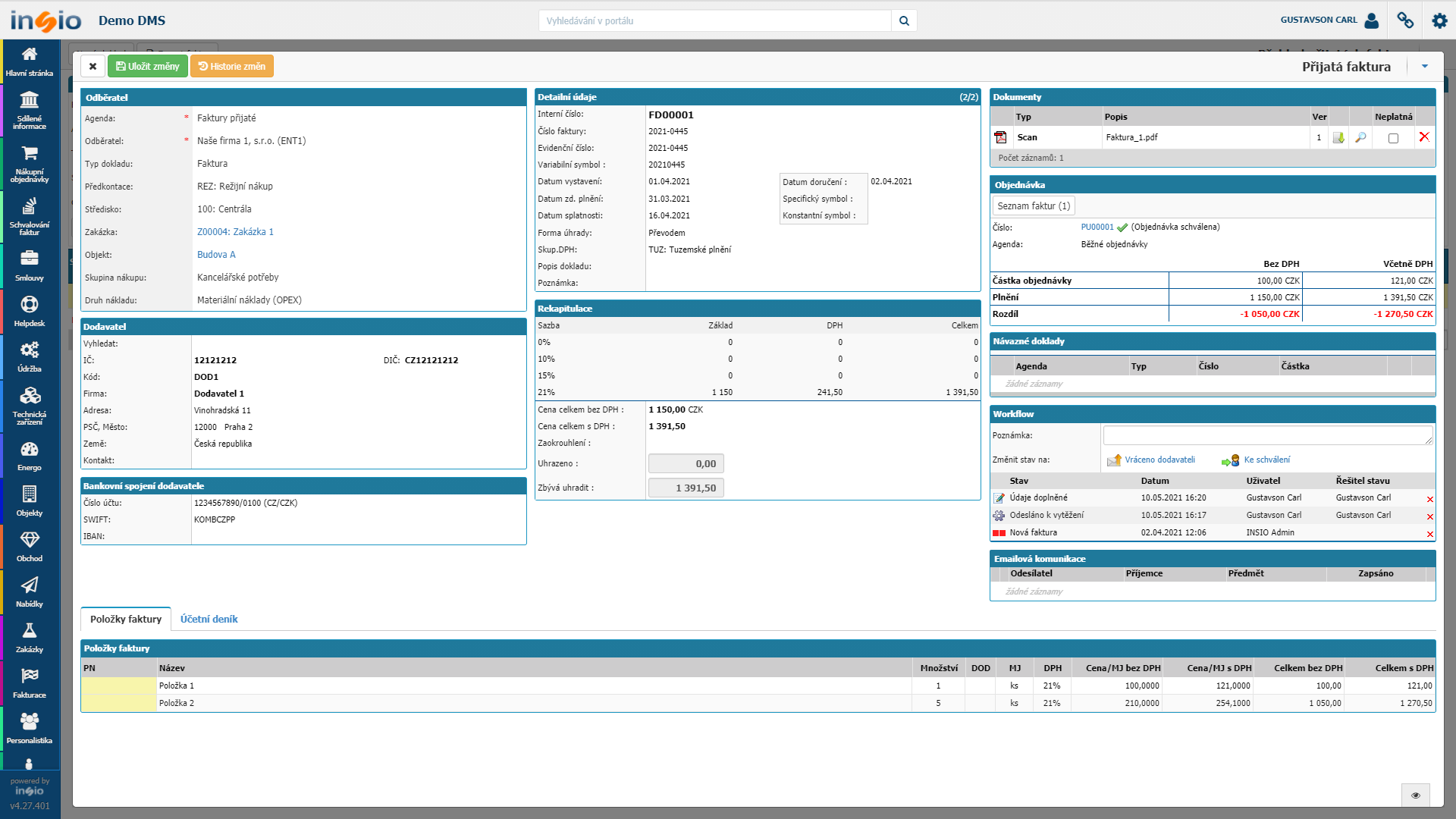Image resolution: width=1456 pixels, height=819 pixels.
Task: Close the invoice dialog with X
Action: [x=93, y=66]
